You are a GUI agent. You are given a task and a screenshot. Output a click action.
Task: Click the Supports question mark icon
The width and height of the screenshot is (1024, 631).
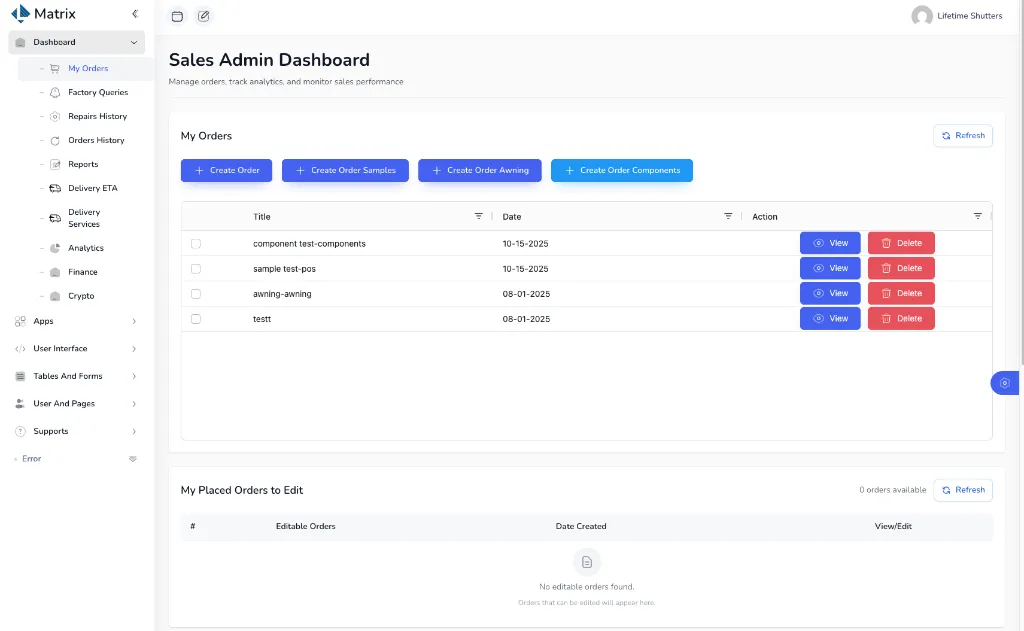coord(20,431)
